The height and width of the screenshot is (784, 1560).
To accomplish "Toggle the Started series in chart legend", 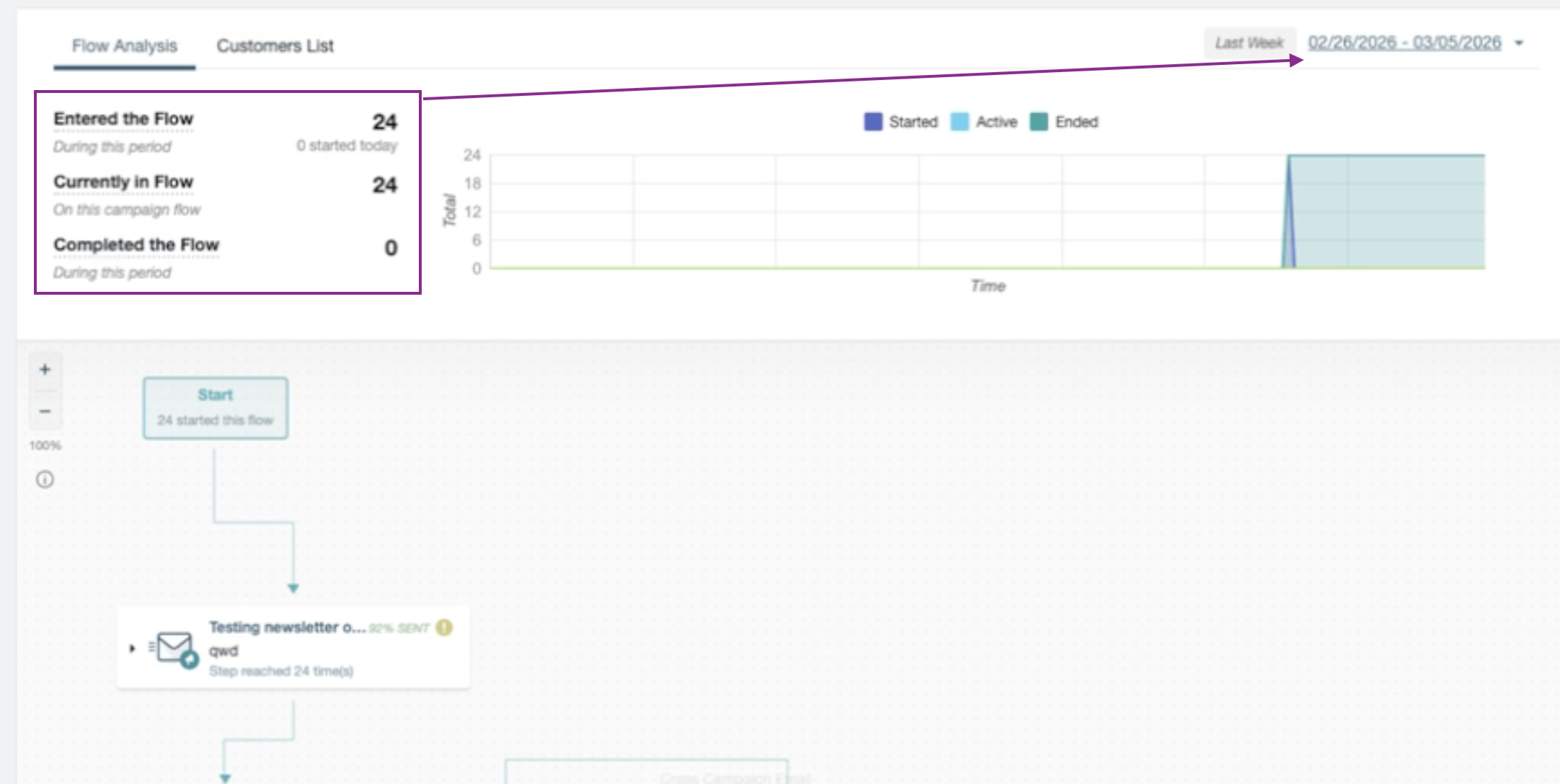I will (x=901, y=122).
